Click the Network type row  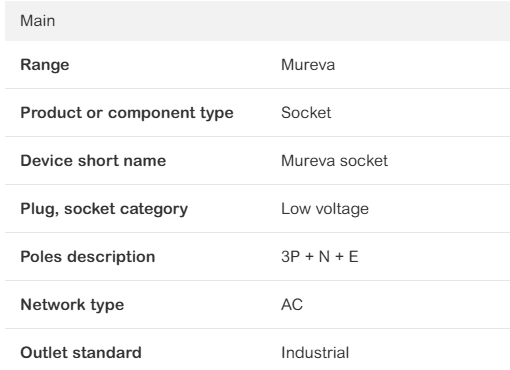click(x=257, y=305)
